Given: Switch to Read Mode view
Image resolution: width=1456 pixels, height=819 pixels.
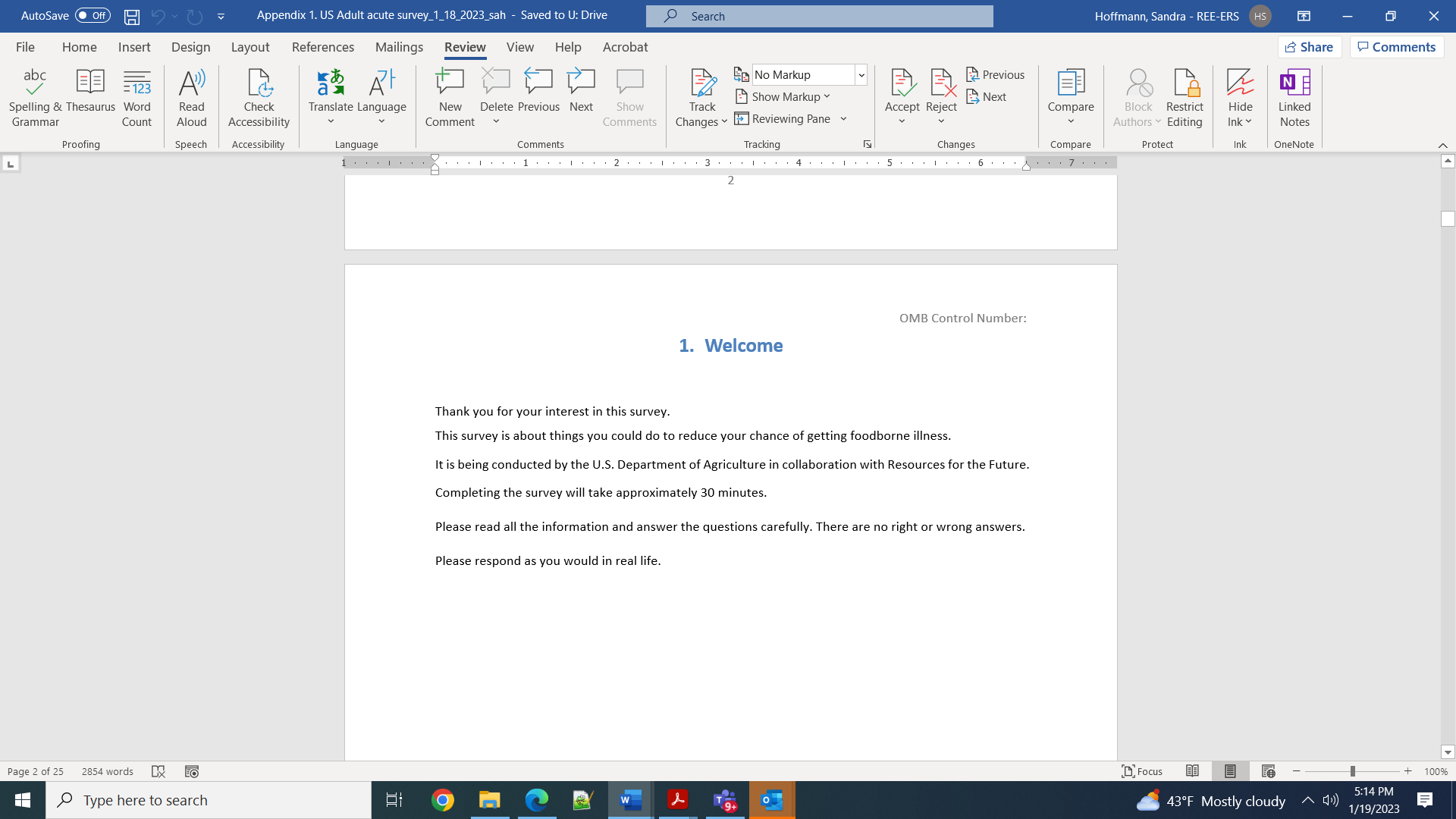Looking at the screenshot, I should pyautogui.click(x=1192, y=771).
